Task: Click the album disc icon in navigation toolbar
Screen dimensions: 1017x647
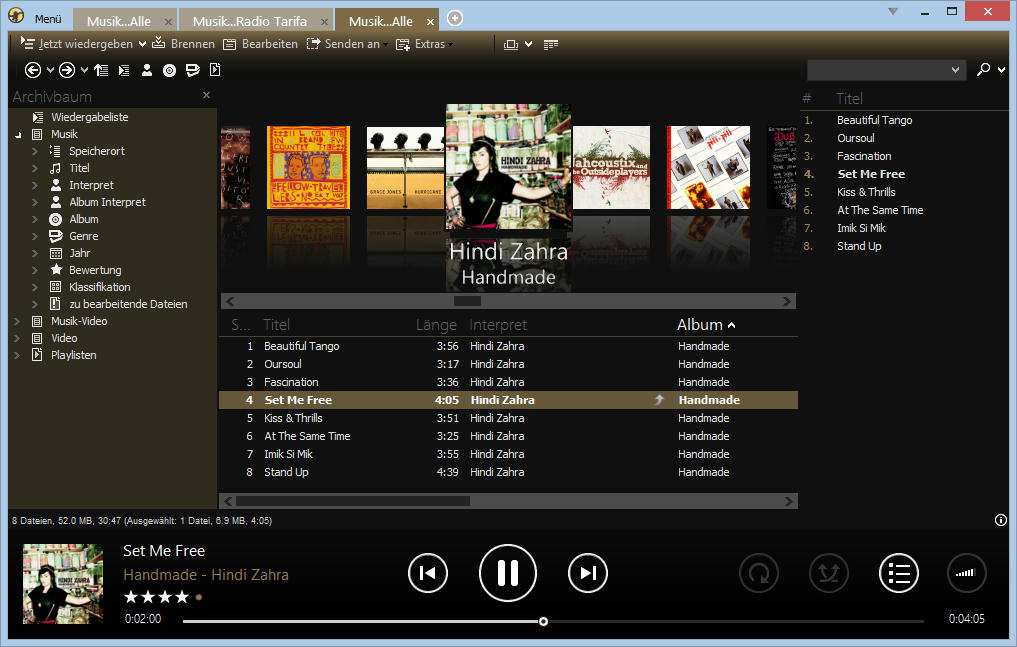Action: point(169,70)
